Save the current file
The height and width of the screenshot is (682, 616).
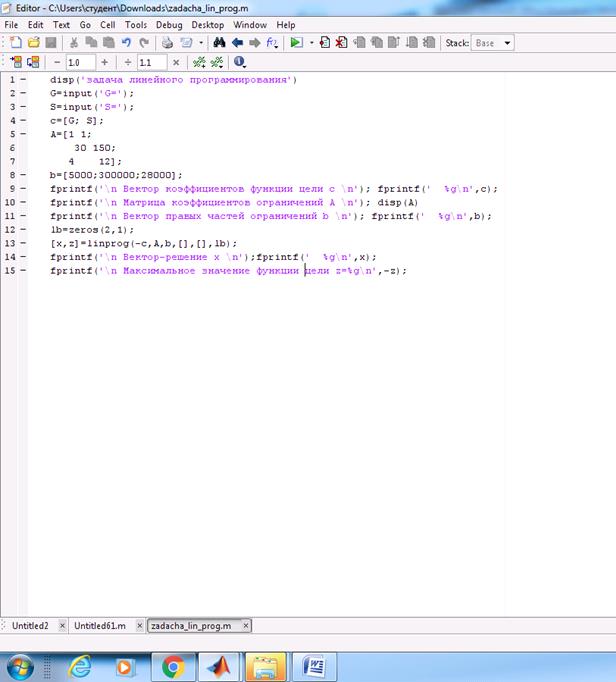click(51, 43)
